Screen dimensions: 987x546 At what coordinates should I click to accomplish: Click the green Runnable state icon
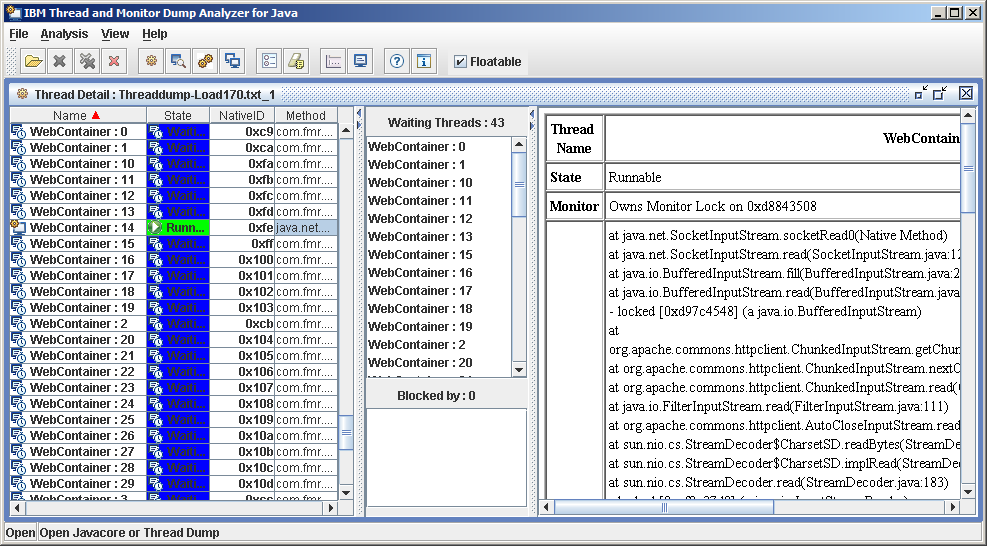click(155, 227)
